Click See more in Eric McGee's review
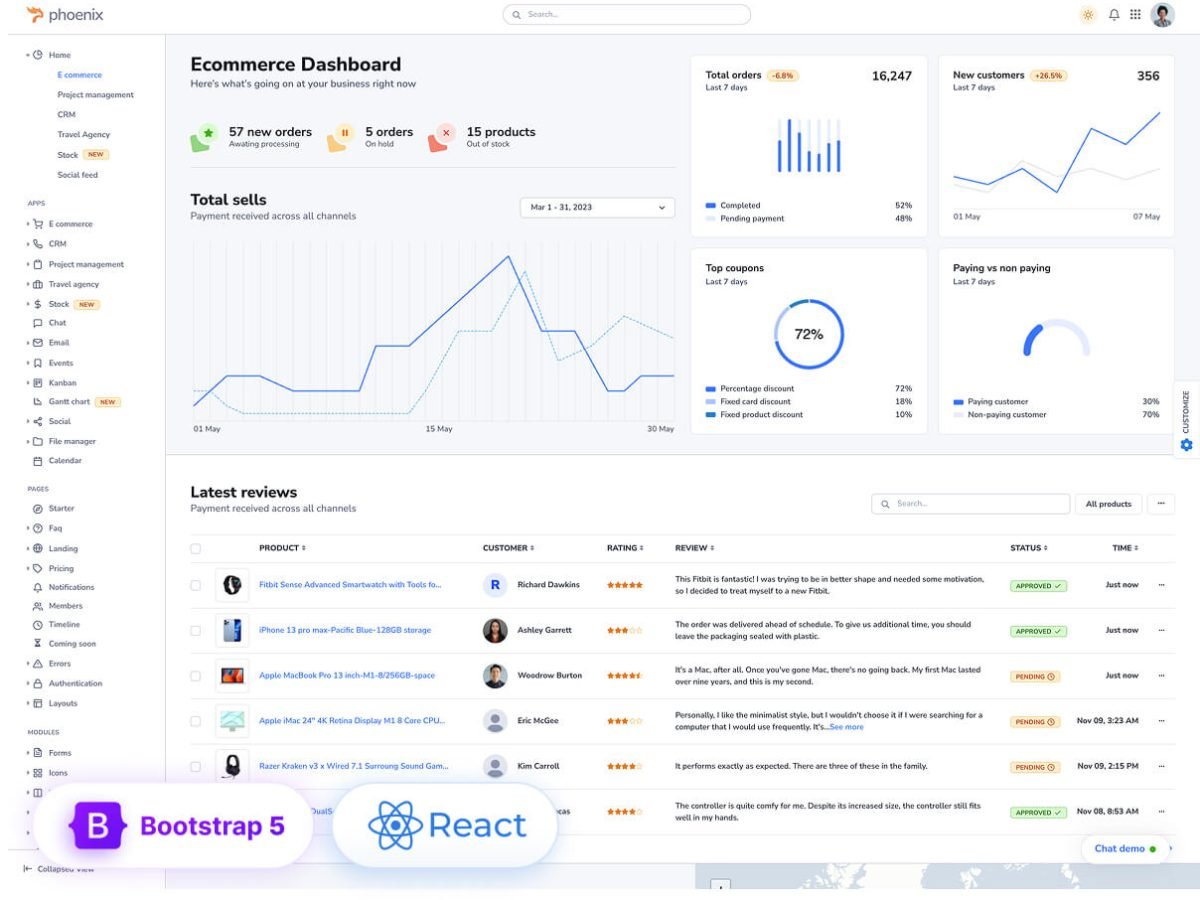The height and width of the screenshot is (900, 1200). pos(846,727)
